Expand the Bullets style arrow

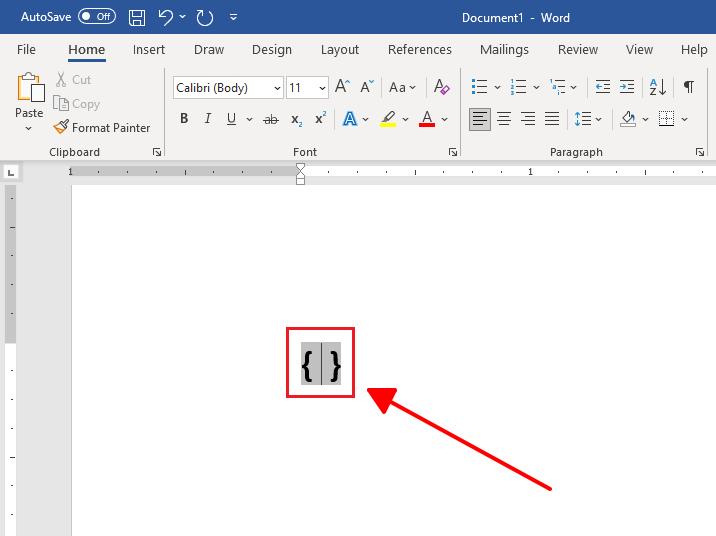click(497, 87)
